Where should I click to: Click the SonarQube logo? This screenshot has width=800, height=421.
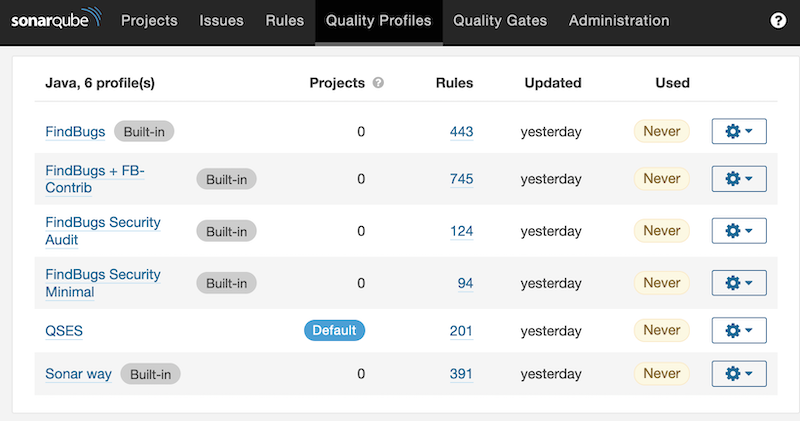(56, 19)
